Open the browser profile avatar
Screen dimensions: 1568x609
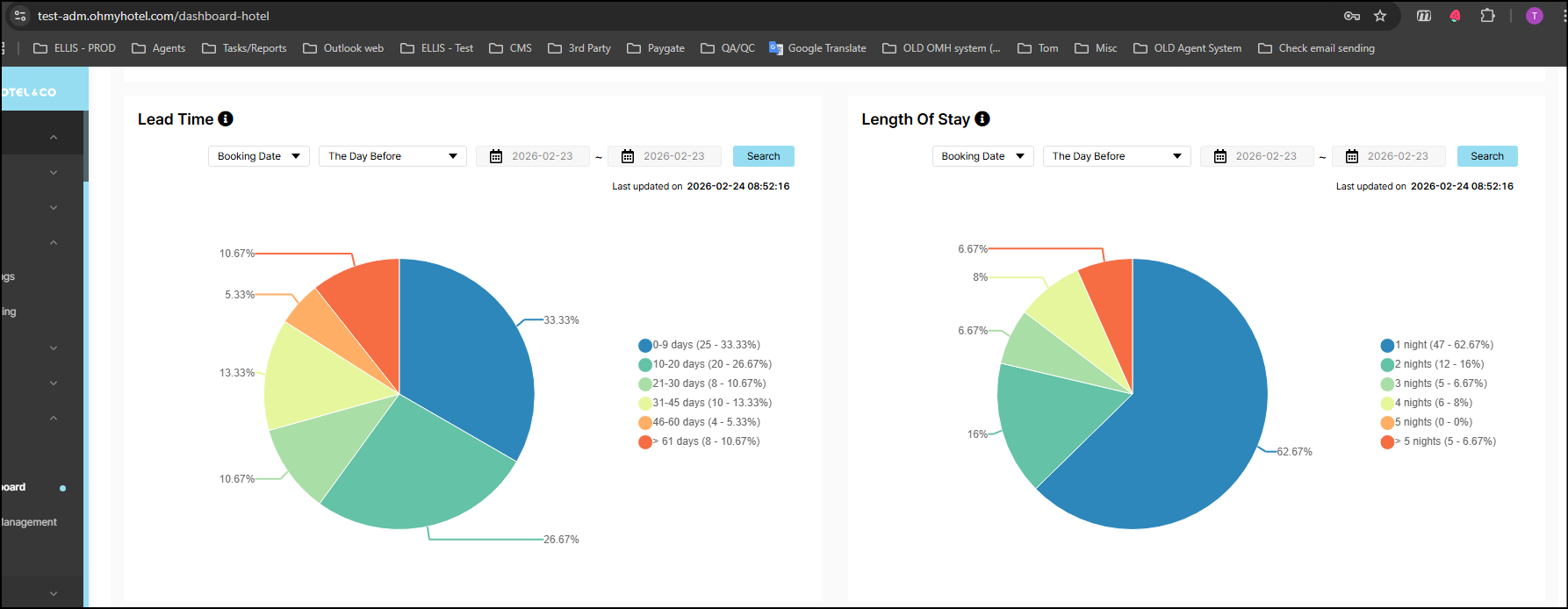[1535, 16]
